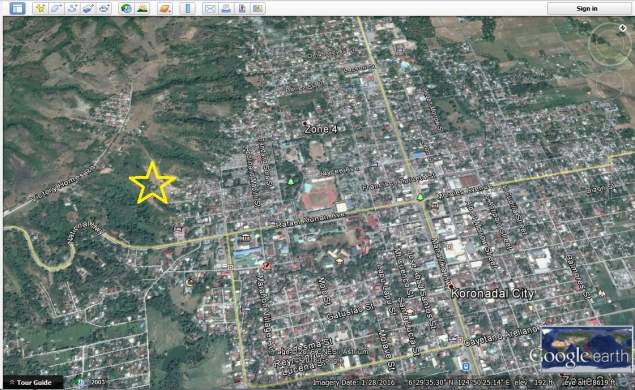Toggle the historical imagery clock icon
This screenshot has width=635, height=390.
[126, 8]
